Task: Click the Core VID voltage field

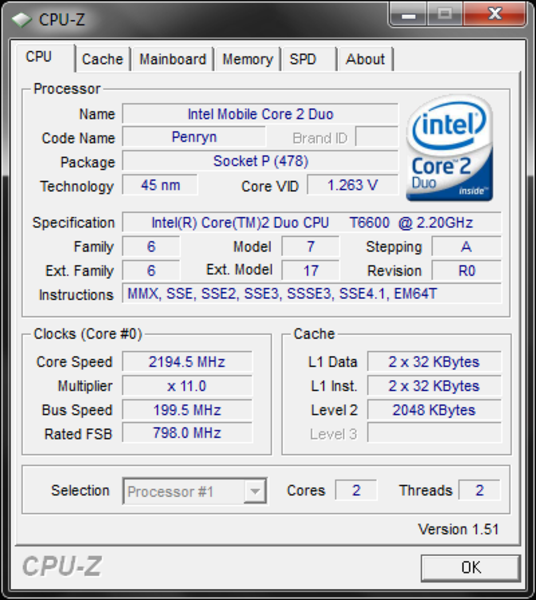Action: [x=353, y=185]
